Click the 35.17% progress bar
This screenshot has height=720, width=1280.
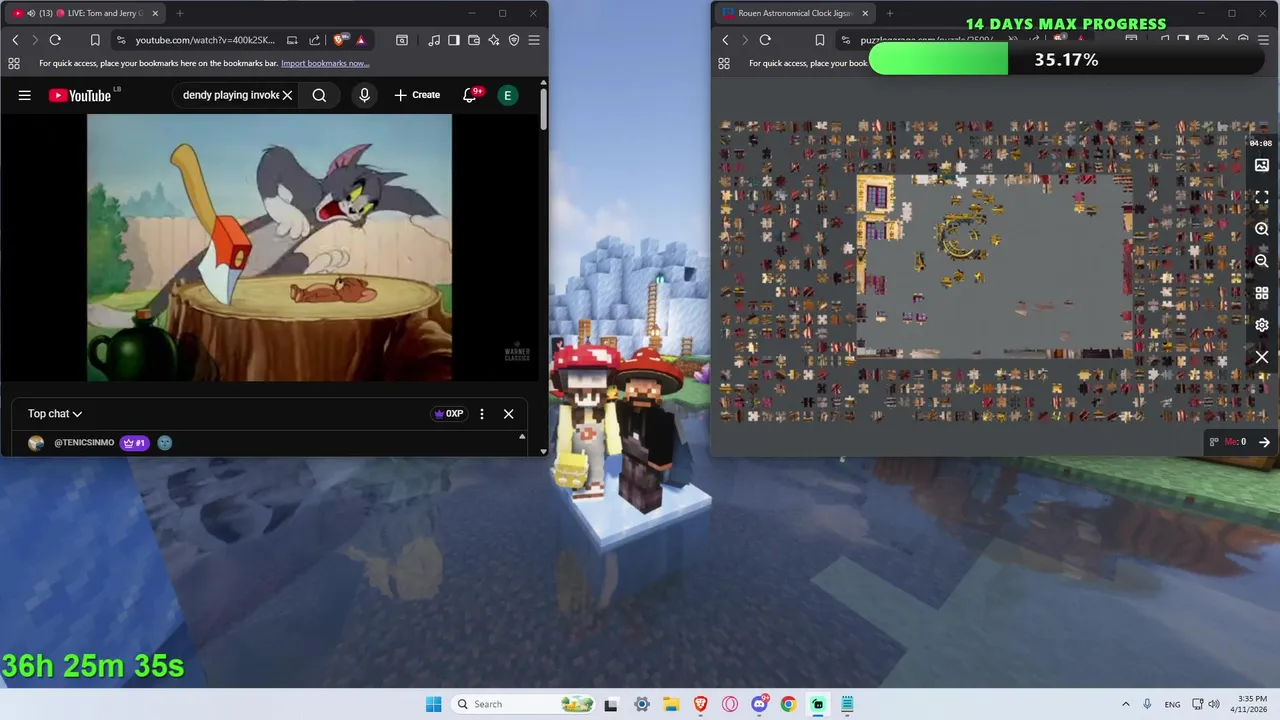1066,60
